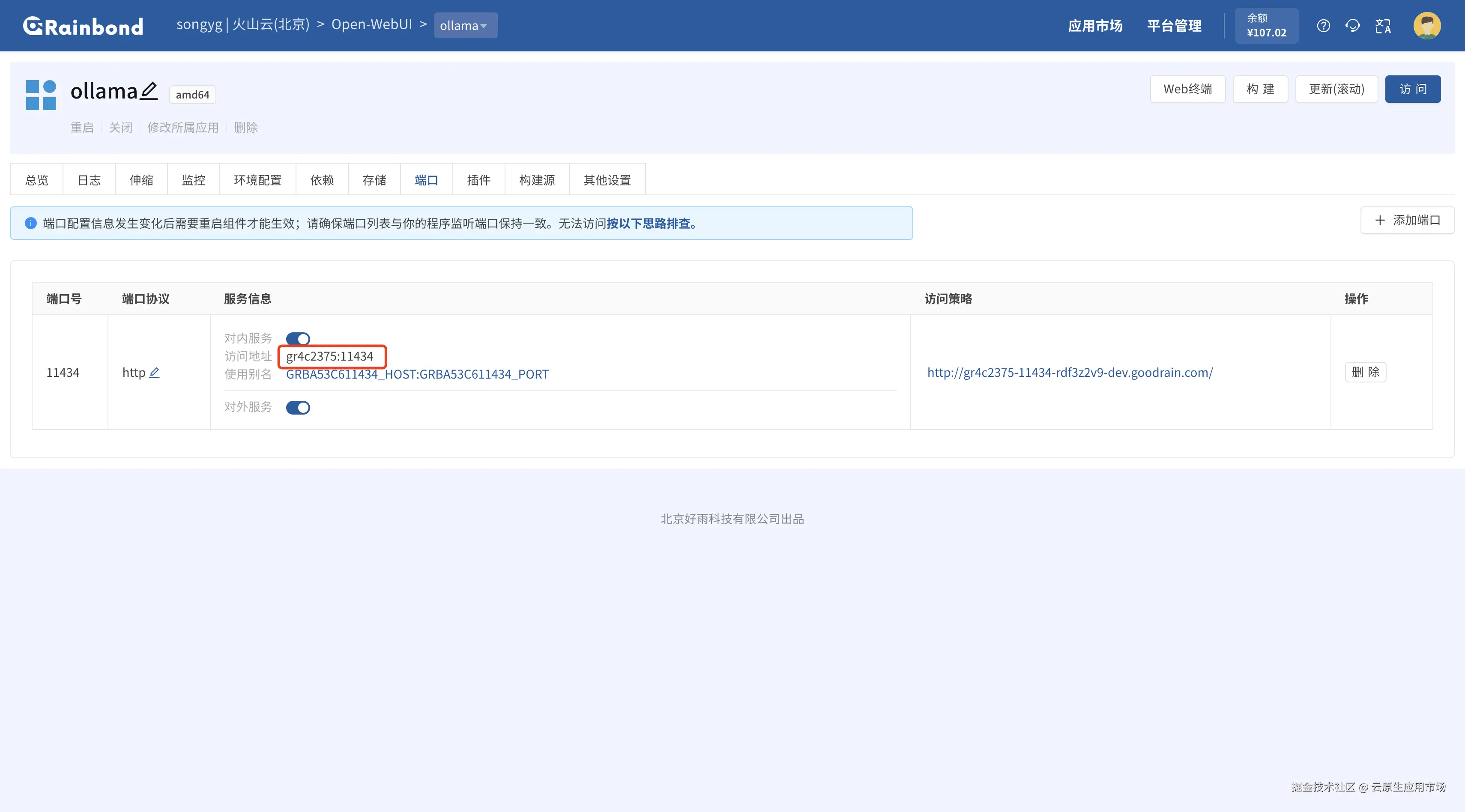Open the Web终端 terminal button
Viewport: 1465px width, 812px height.
[1187, 89]
